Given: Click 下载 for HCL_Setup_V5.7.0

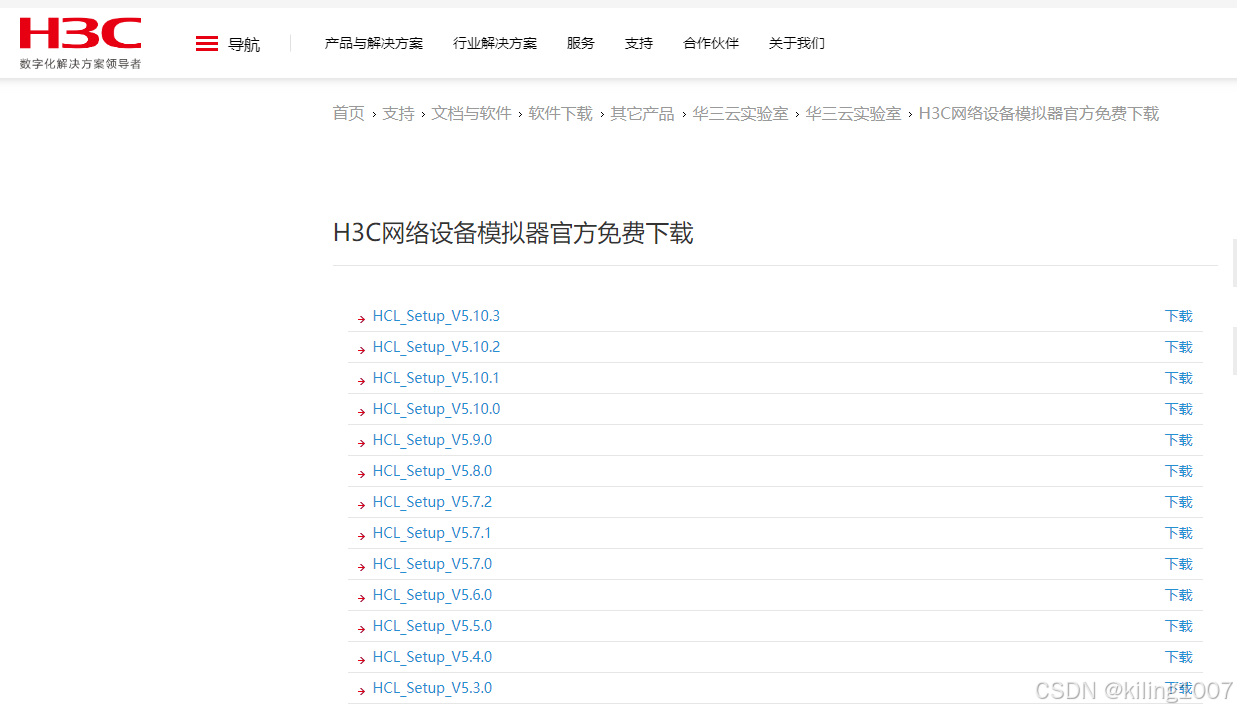Looking at the screenshot, I should [1179, 564].
